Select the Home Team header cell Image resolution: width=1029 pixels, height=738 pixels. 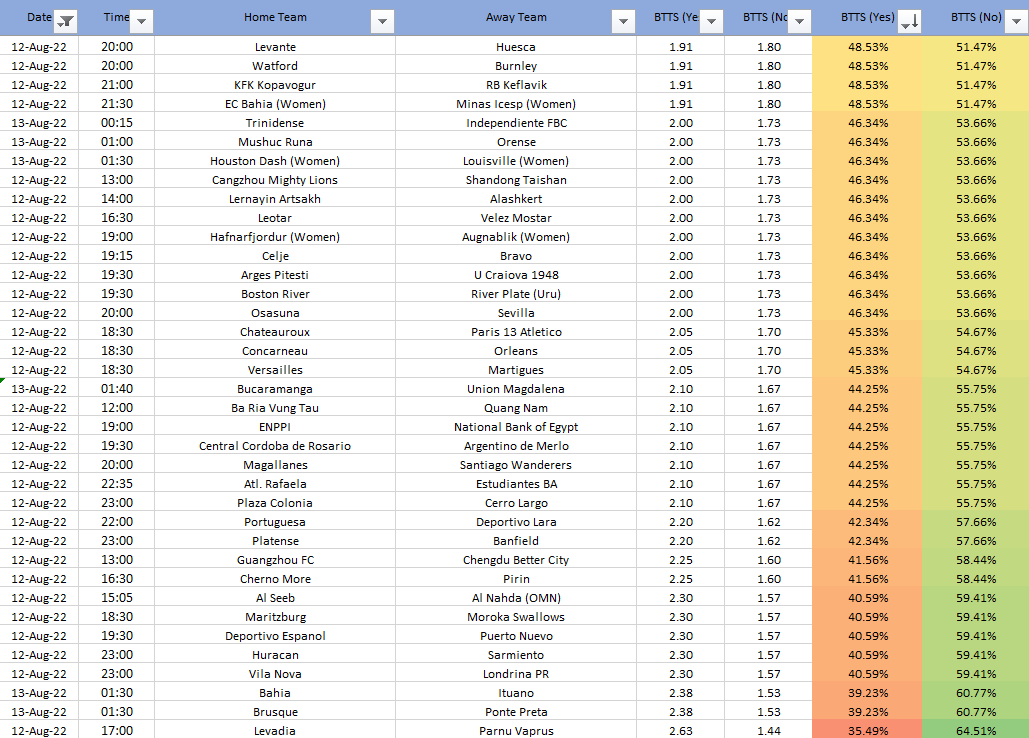pyautogui.click(x=275, y=18)
